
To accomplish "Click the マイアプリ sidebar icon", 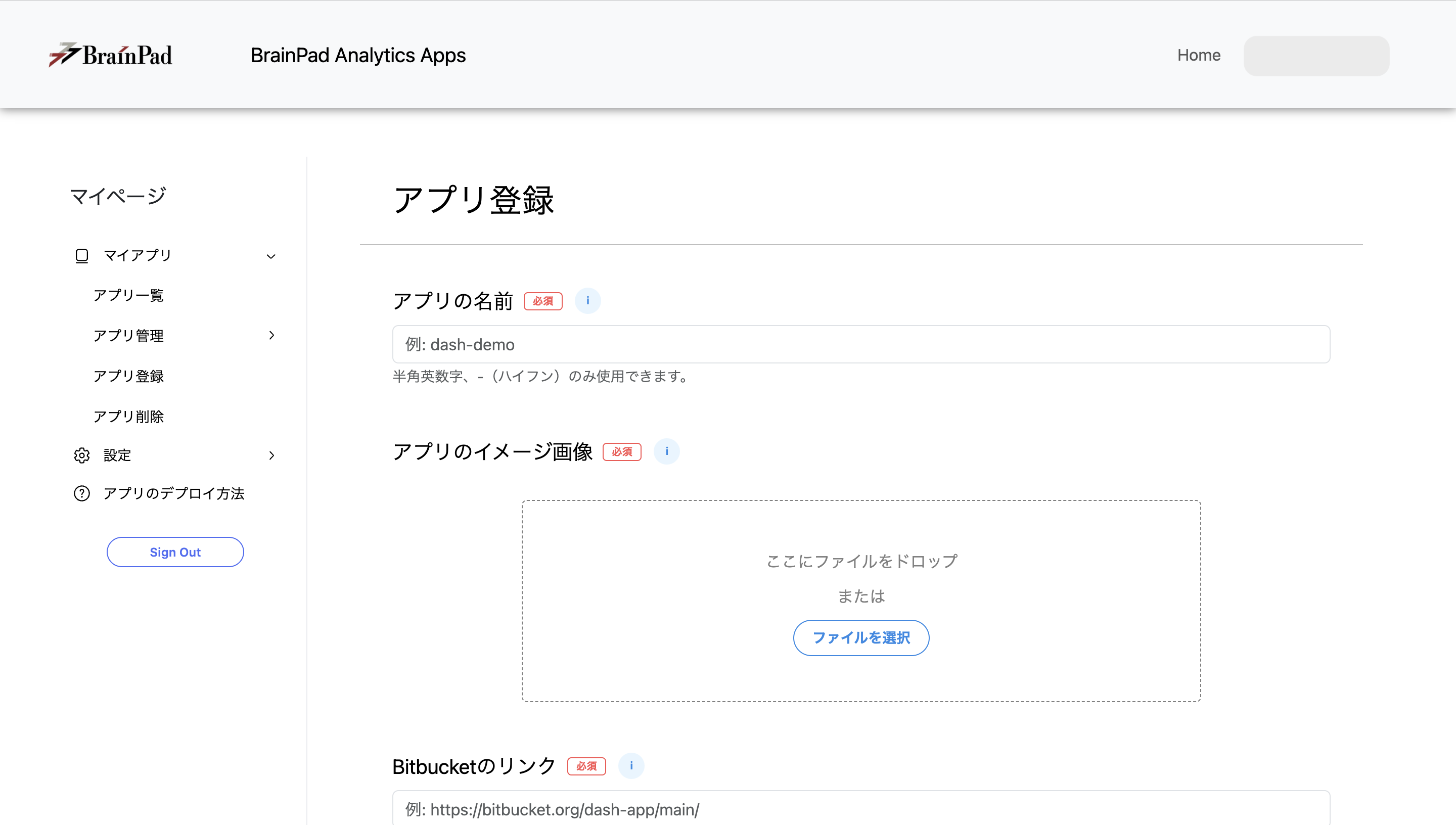I will (81, 256).
